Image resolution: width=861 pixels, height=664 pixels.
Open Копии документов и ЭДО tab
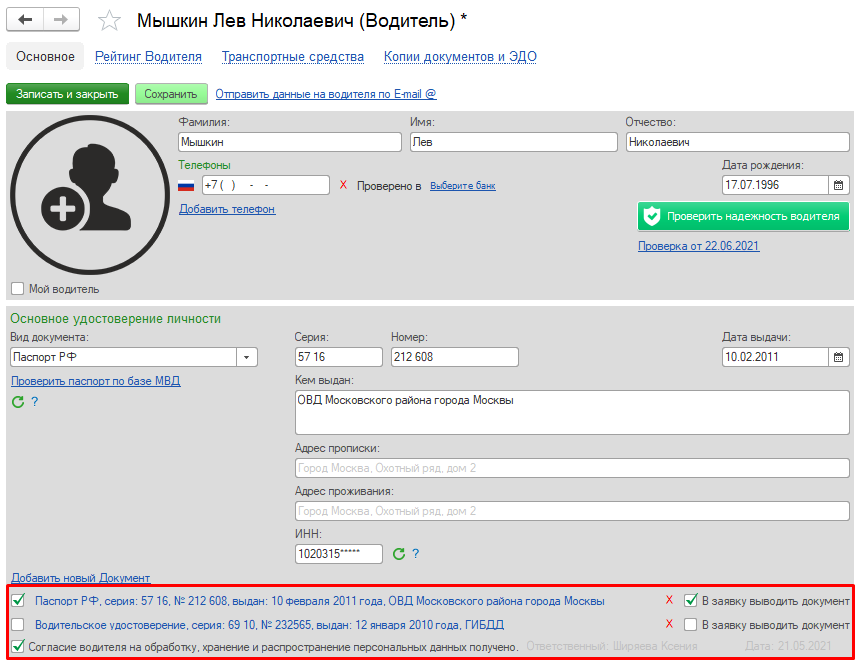460,57
